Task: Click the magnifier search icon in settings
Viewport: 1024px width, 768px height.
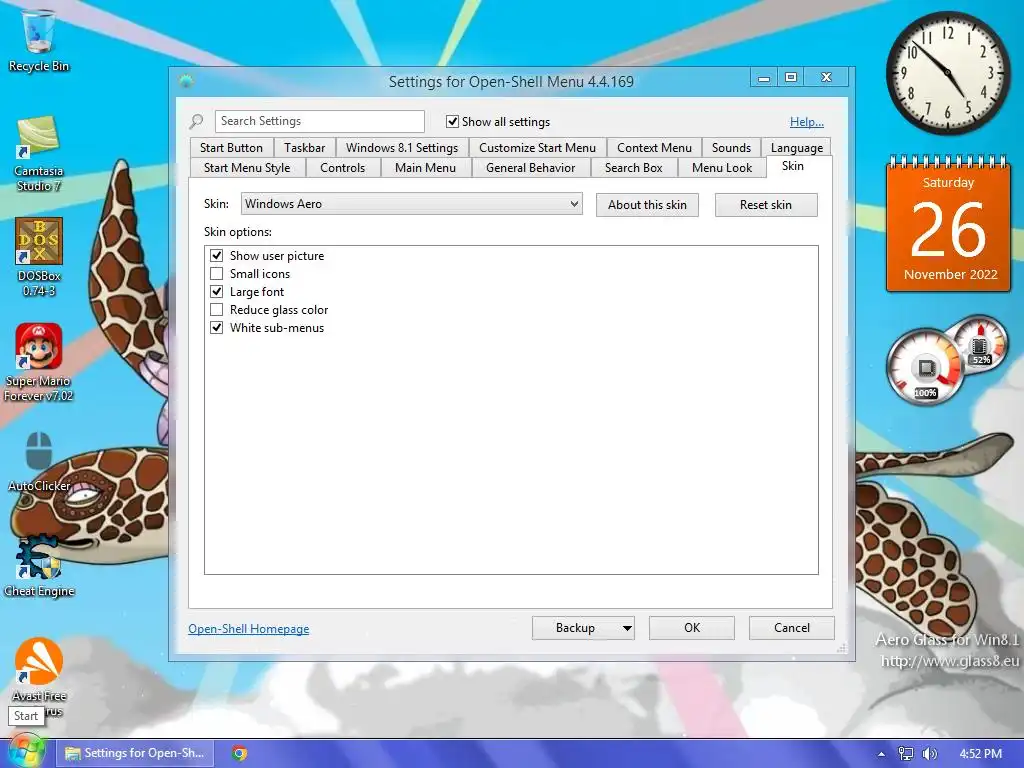Action: tap(196, 121)
